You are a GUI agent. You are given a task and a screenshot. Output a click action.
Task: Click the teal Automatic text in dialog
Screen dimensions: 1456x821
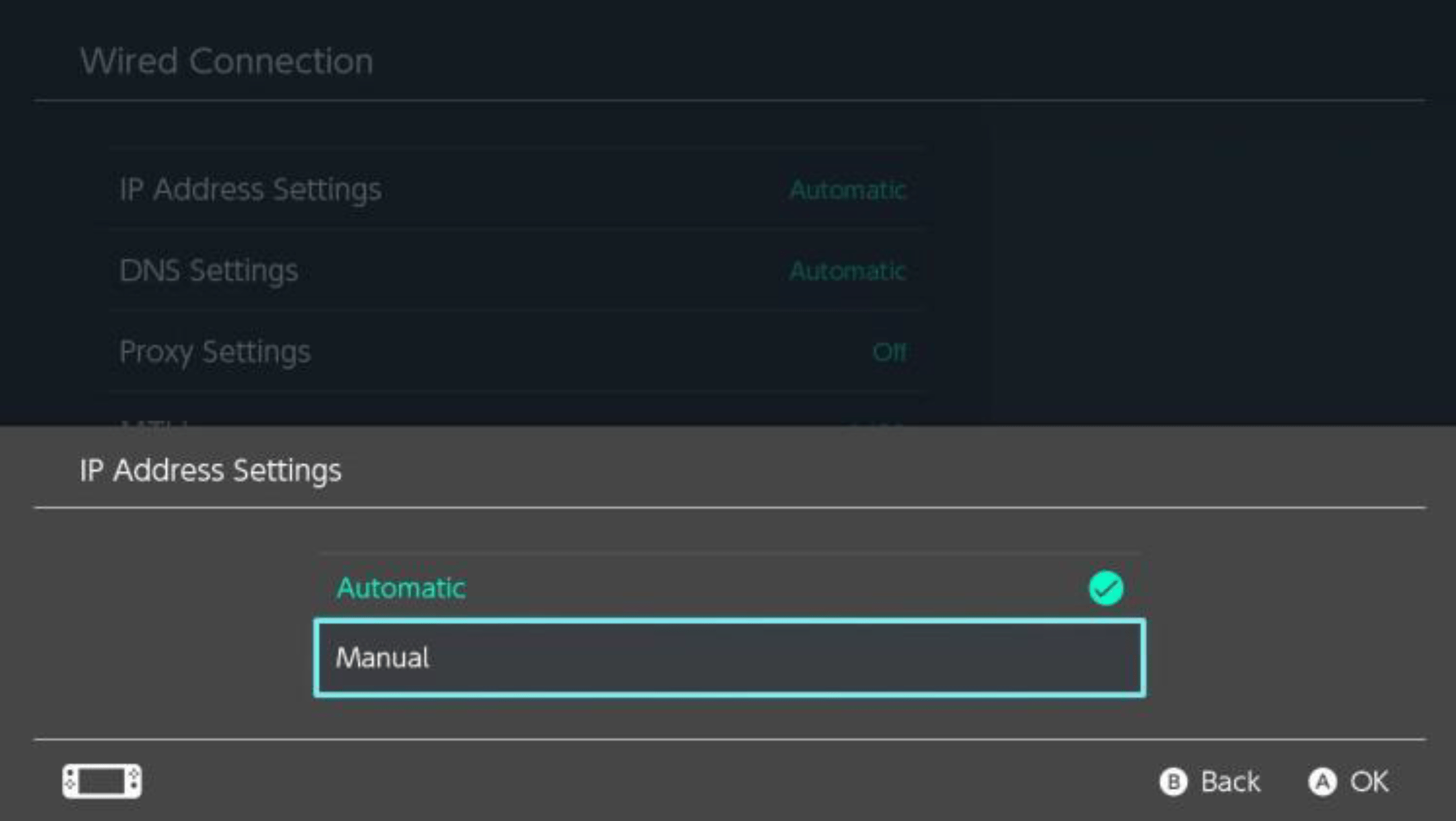coord(401,588)
